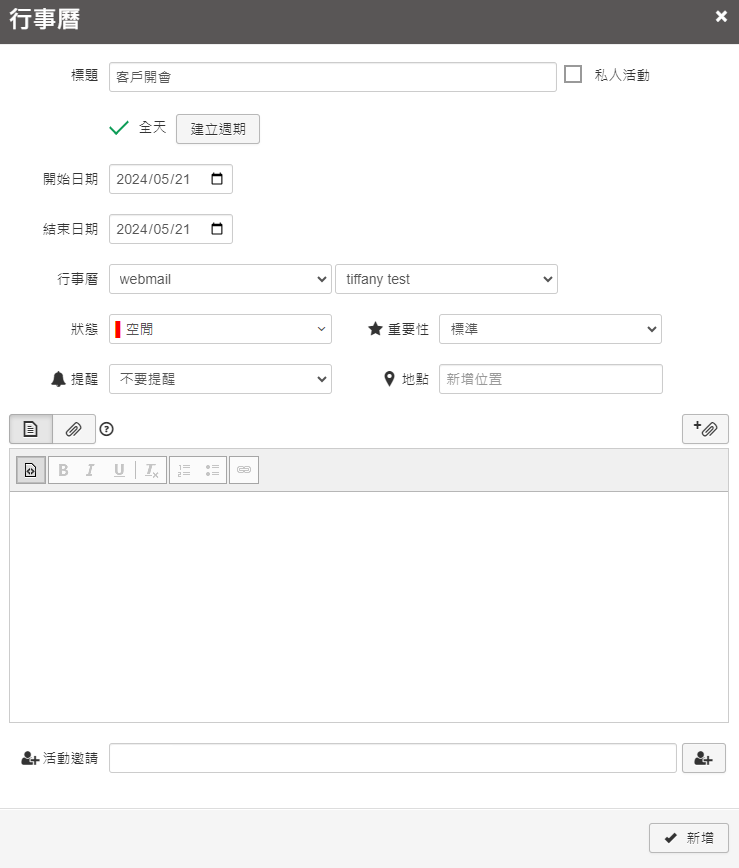Expand the 狀態 status dropdown
The width and height of the screenshot is (739, 868).
[220, 329]
